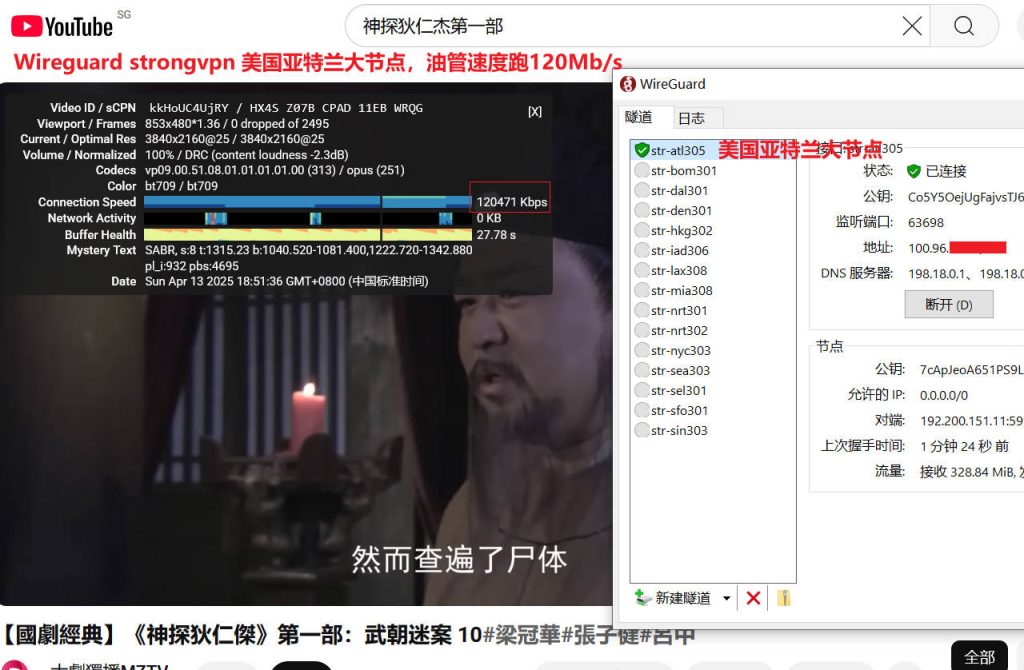Click the allowed IP value 0.0.0.0/0
This screenshot has height=670, width=1024.
944,395
